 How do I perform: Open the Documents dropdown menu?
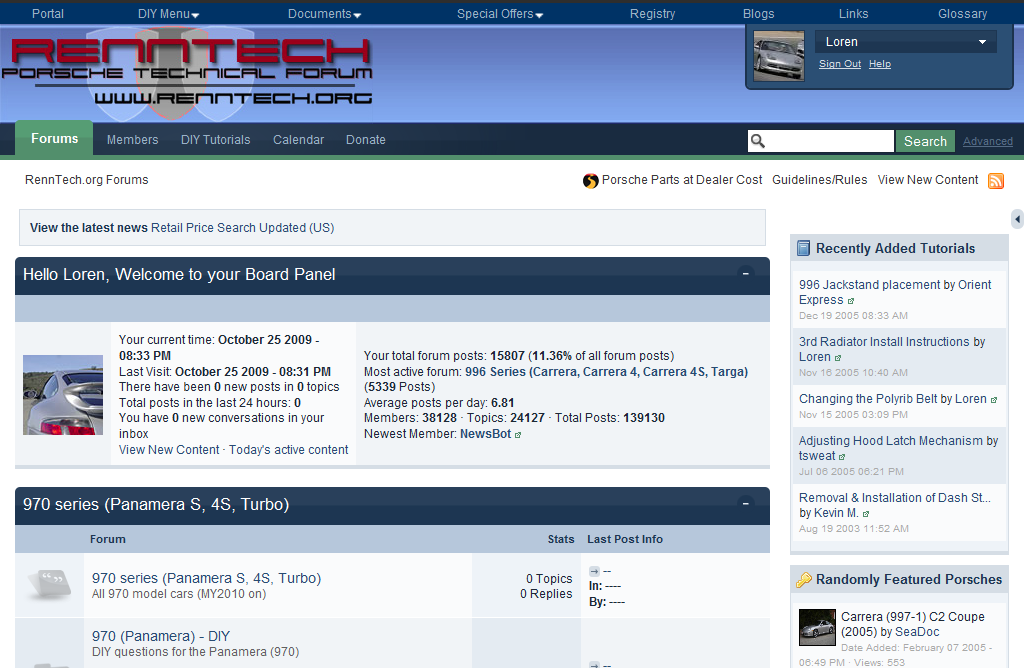tap(325, 14)
